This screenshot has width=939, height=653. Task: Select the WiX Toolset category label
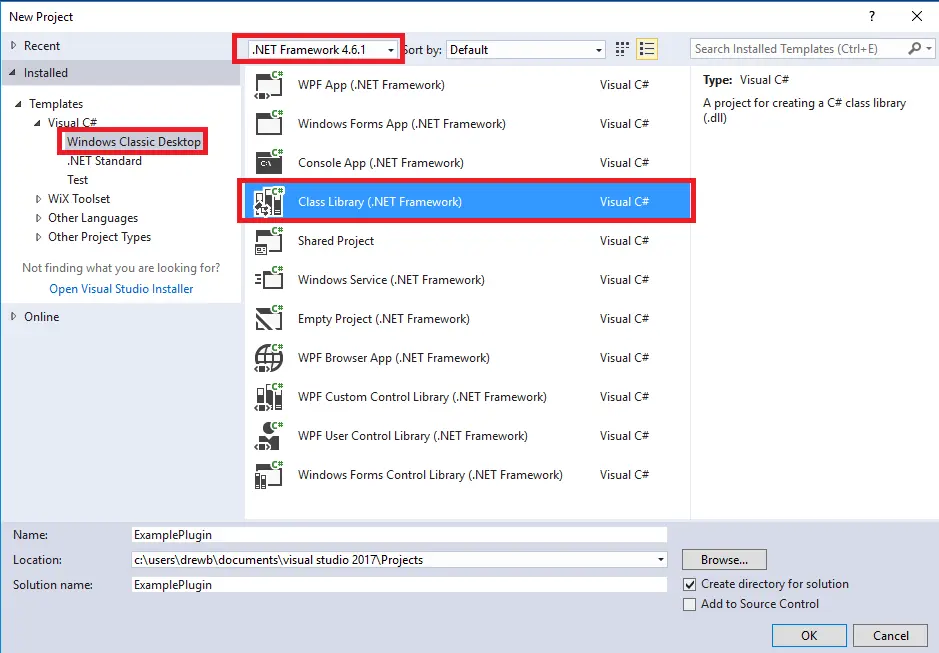tap(79, 199)
